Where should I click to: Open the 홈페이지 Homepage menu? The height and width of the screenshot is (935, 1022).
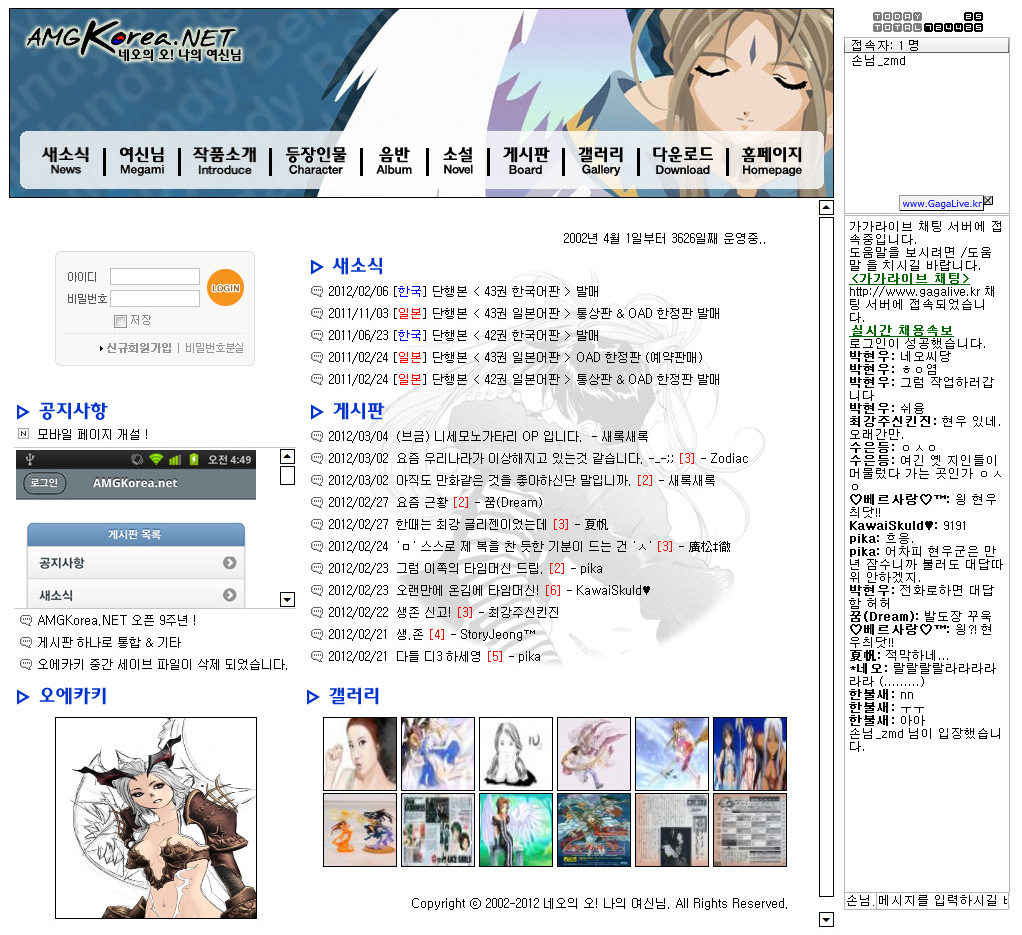[x=772, y=160]
